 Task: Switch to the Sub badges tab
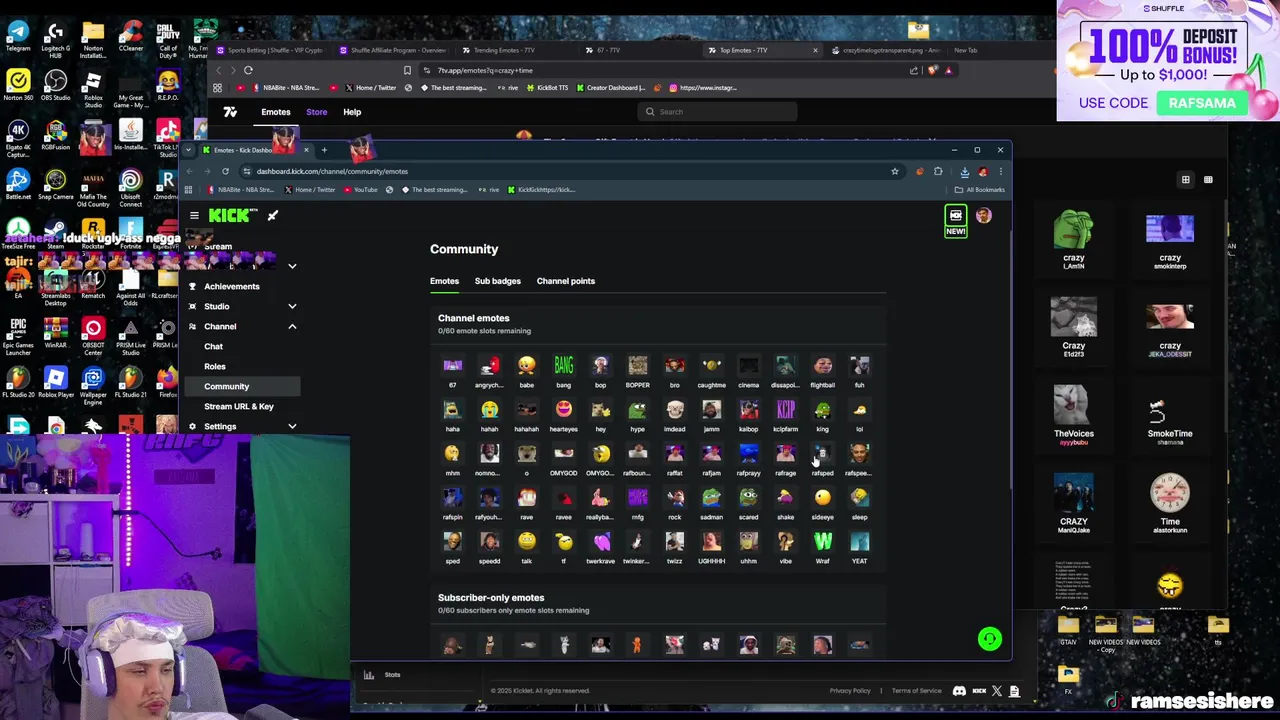pyautogui.click(x=497, y=281)
